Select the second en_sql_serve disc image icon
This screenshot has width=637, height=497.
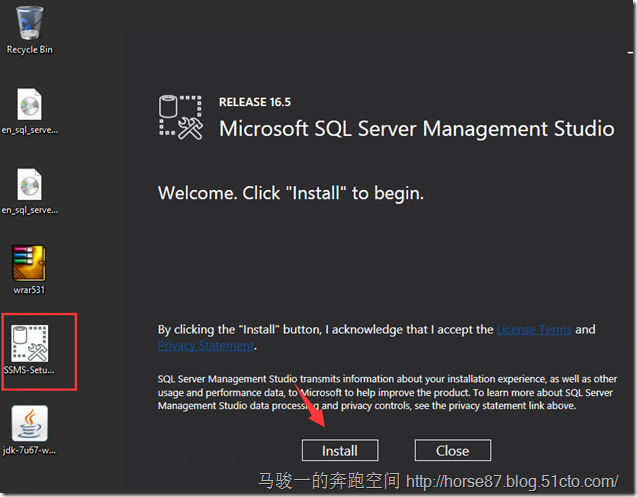(x=29, y=191)
